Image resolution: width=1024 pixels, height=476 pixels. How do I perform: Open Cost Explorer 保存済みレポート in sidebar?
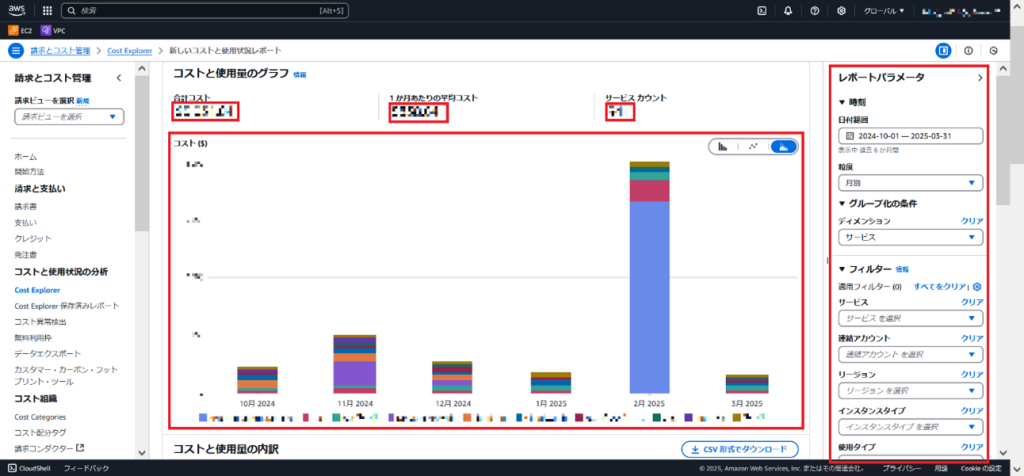[x=66, y=306]
